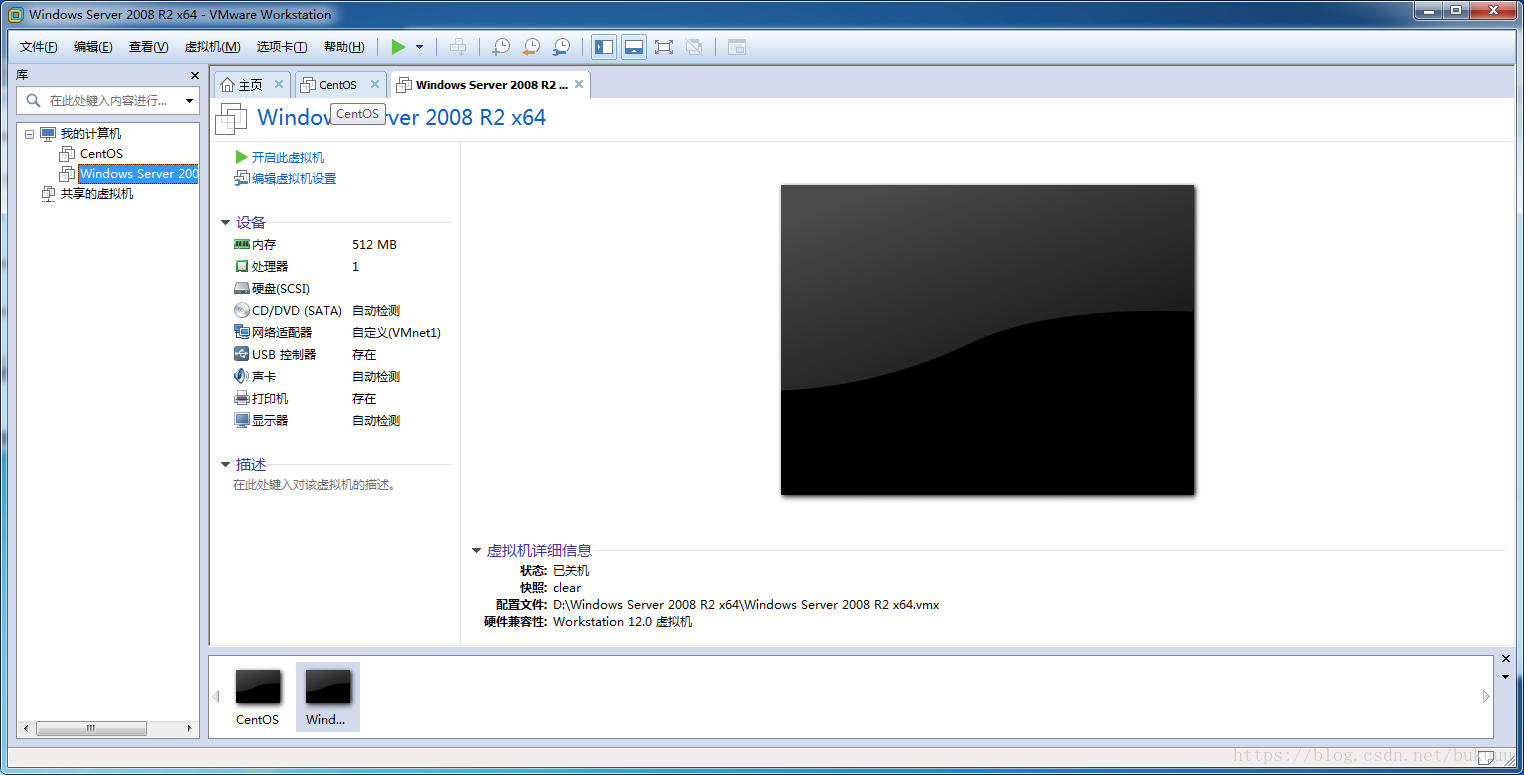This screenshot has height=775, width=1524.
Task: Click the 硬盘(SCSI) hard disk icon
Action: (x=241, y=288)
